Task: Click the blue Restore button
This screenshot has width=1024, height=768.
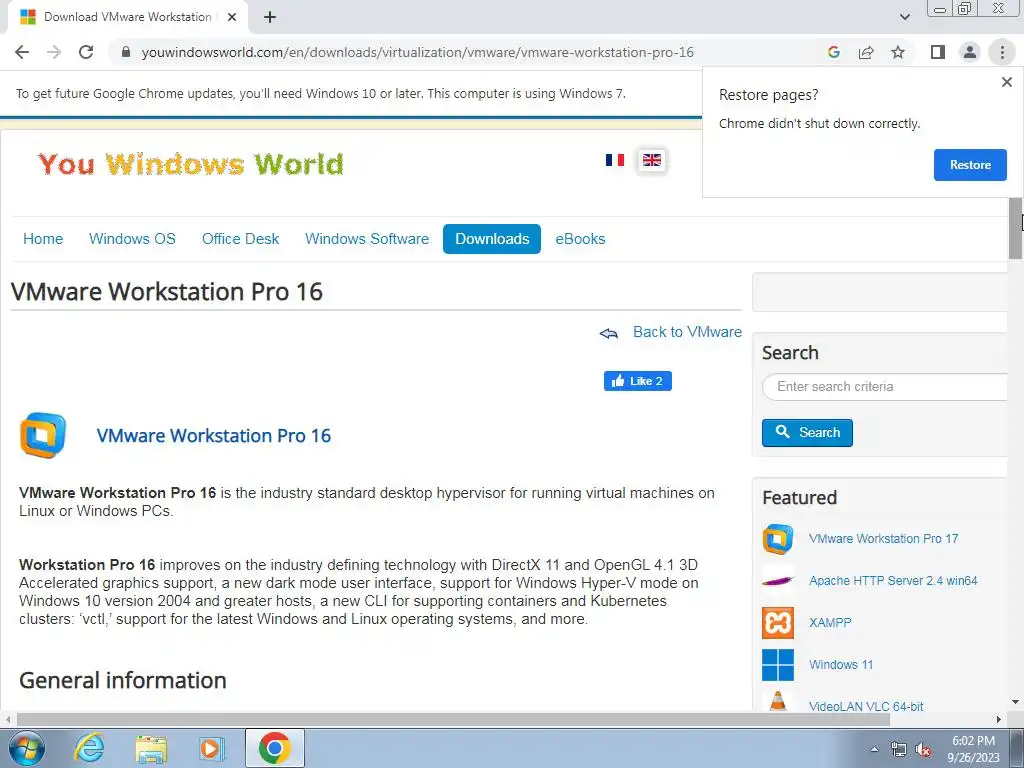Action: 970,165
